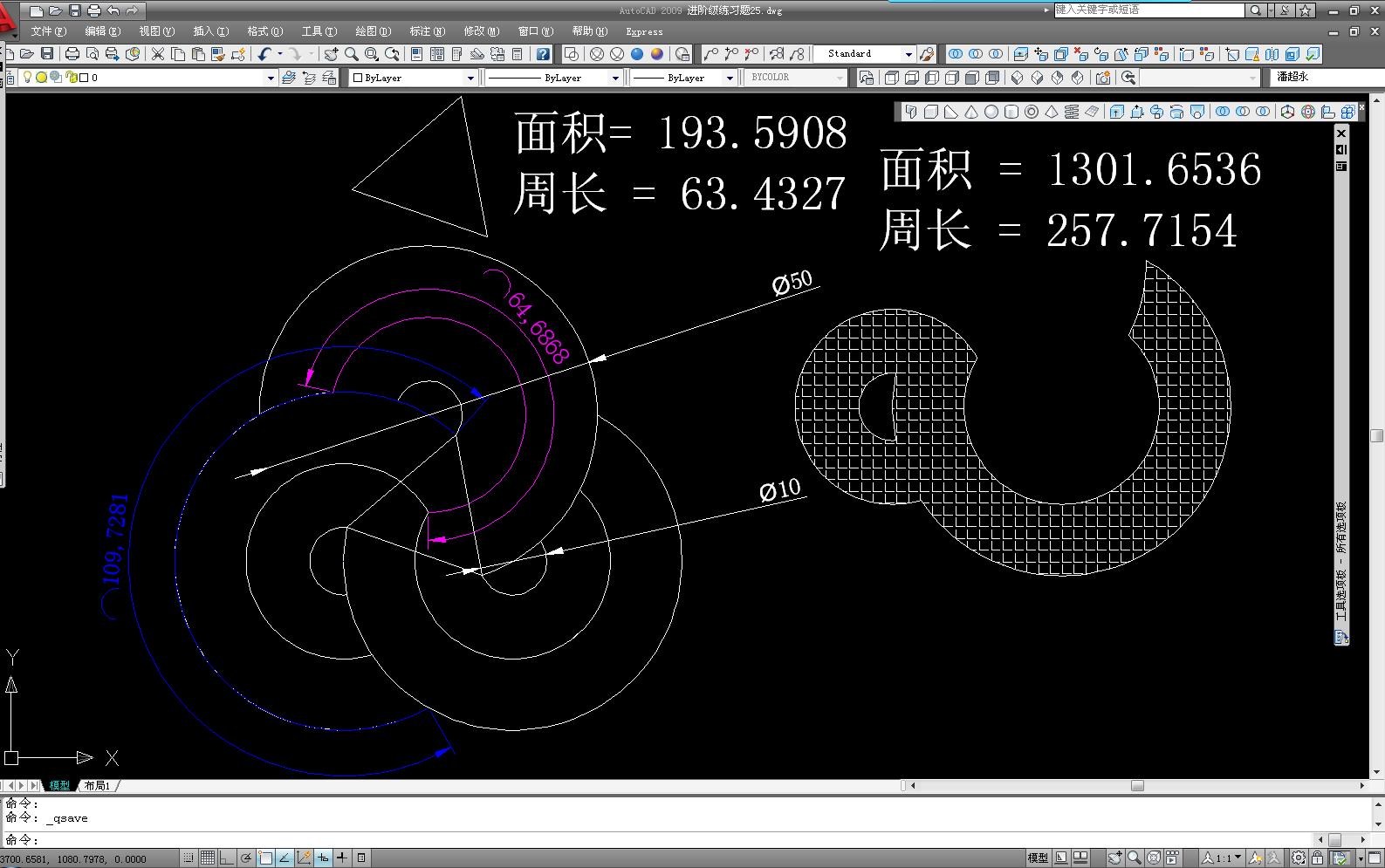Toggle Dynamic Input in the status bar
1385x868 pixels.
pyautogui.click(x=323, y=858)
